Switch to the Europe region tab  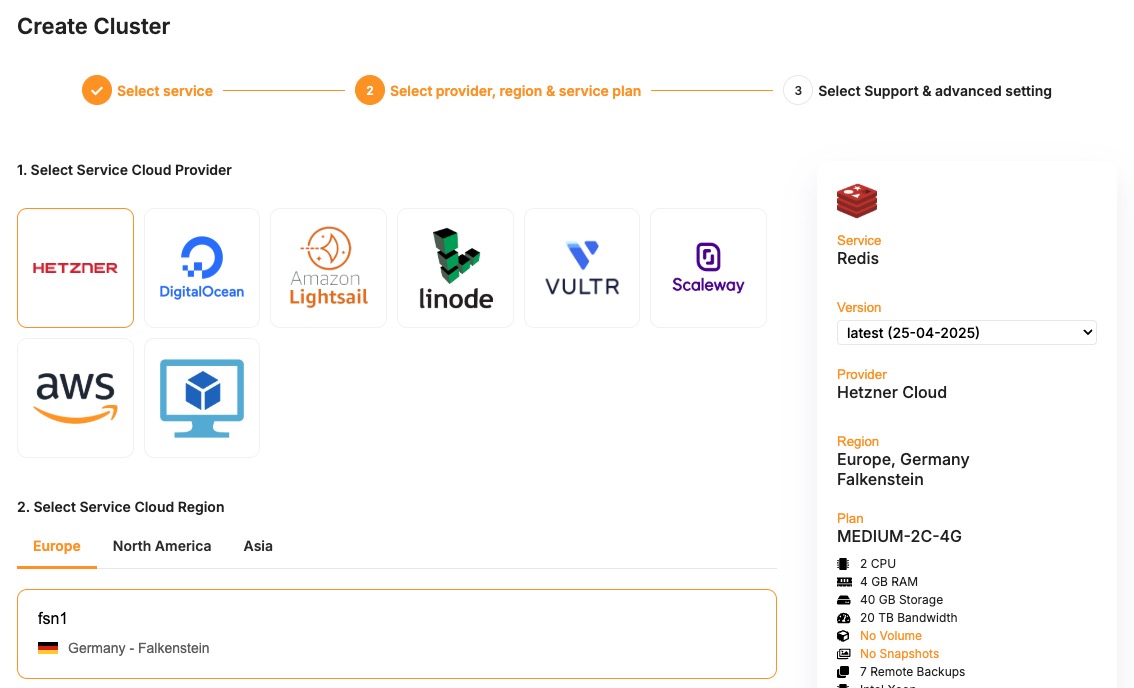(57, 546)
